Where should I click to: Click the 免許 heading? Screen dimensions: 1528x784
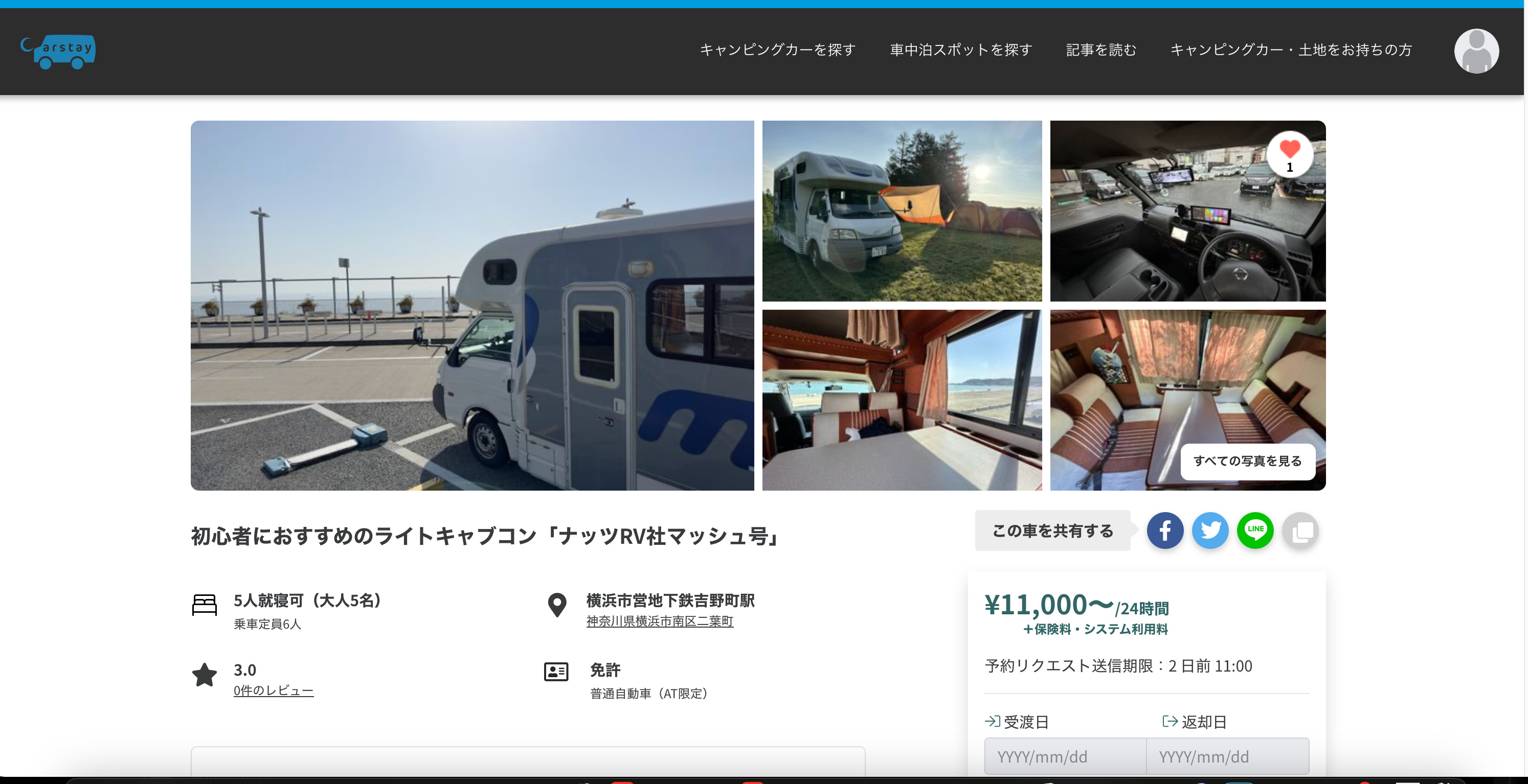click(x=605, y=670)
